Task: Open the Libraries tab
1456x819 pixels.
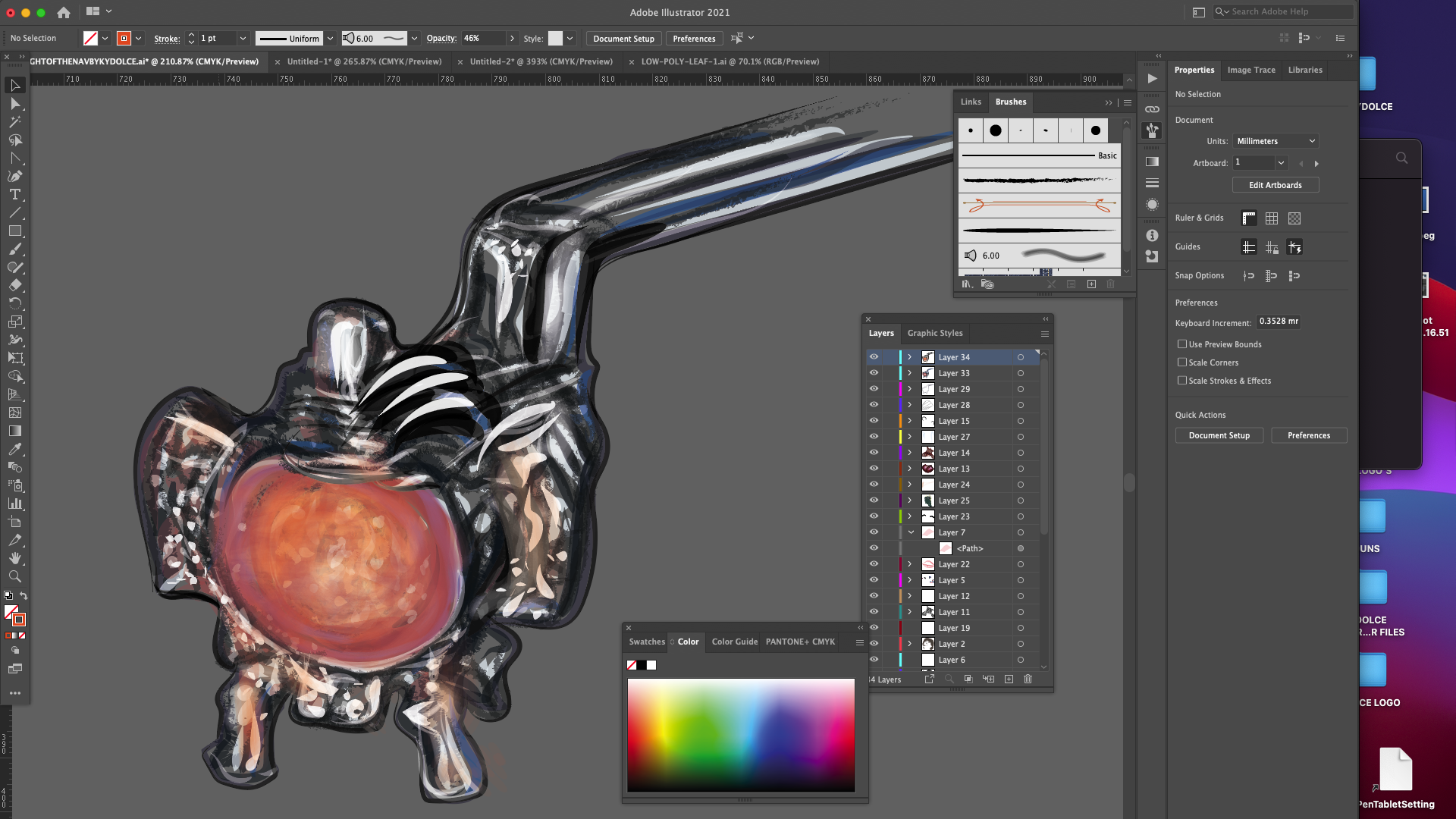Action: (1305, 70)
